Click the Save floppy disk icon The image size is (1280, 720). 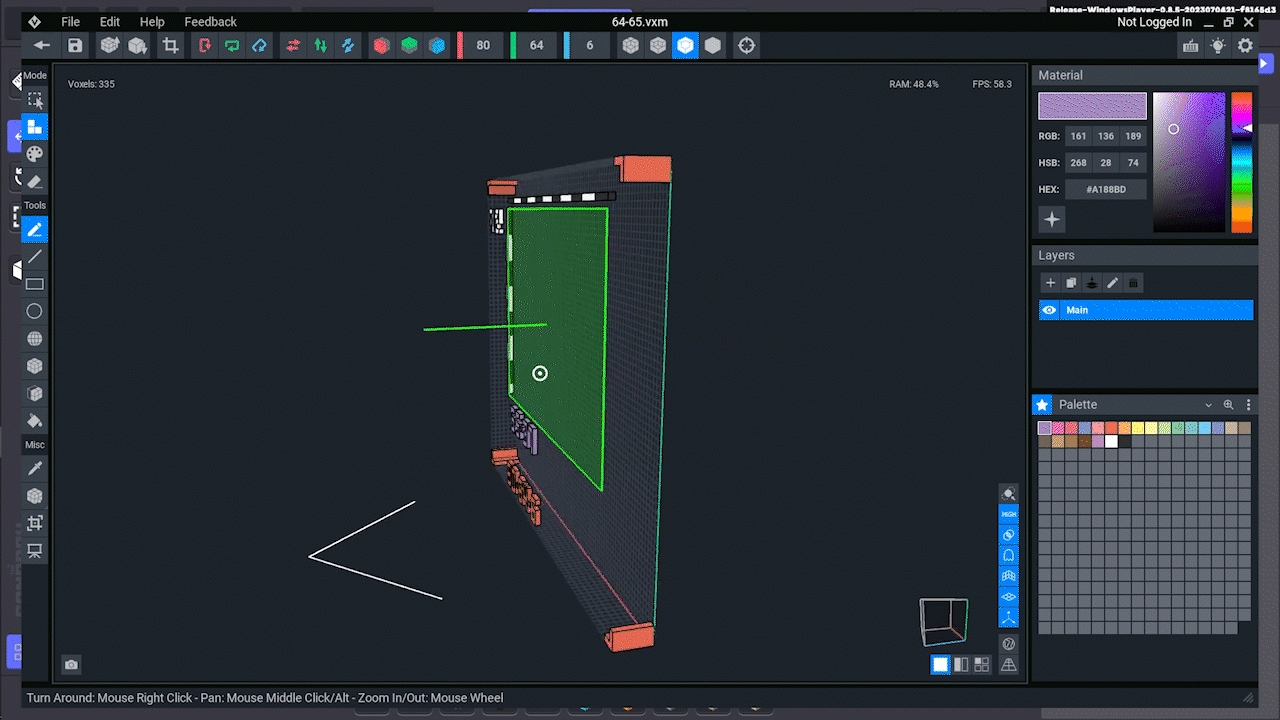[75, 45]
